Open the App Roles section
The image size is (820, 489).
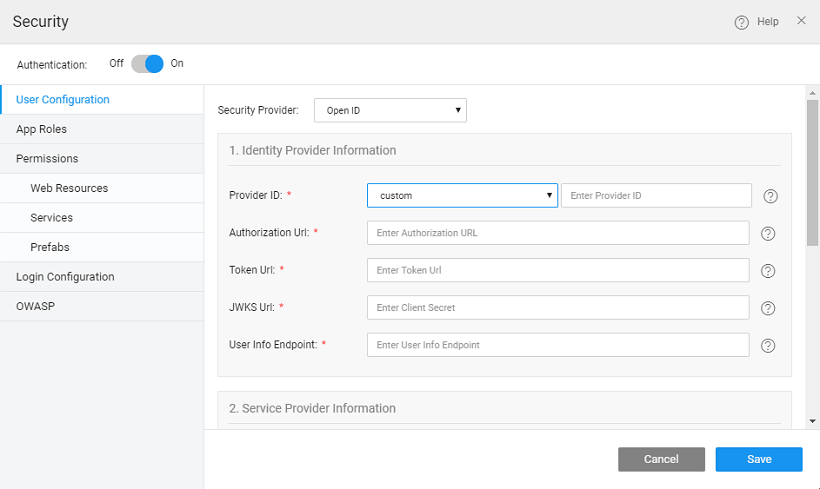(x=42, y=129)
